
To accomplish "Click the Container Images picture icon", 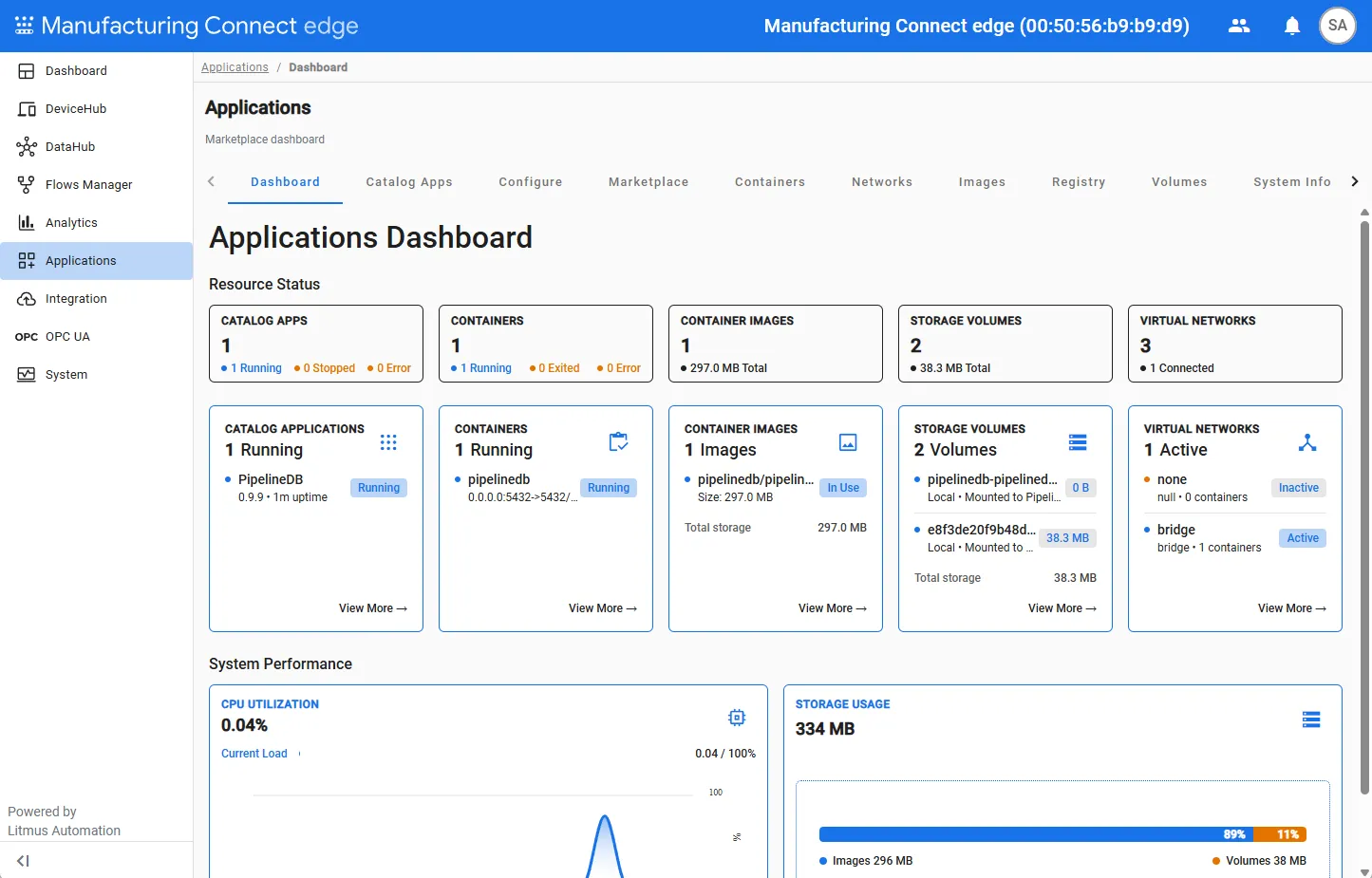I will tap(848, 442).
